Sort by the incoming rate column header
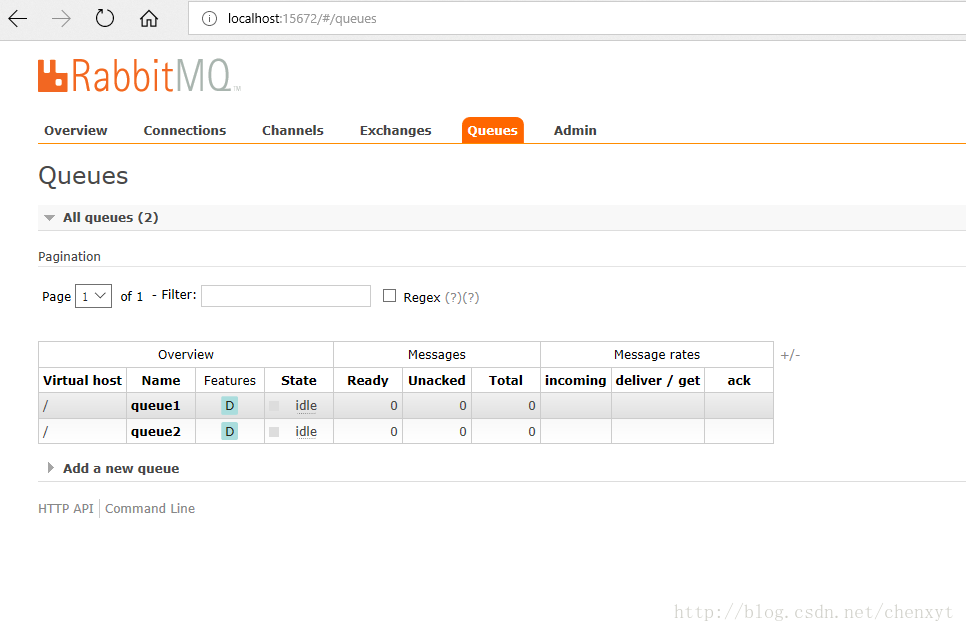 pyautogui.click(x=575, y=381)
